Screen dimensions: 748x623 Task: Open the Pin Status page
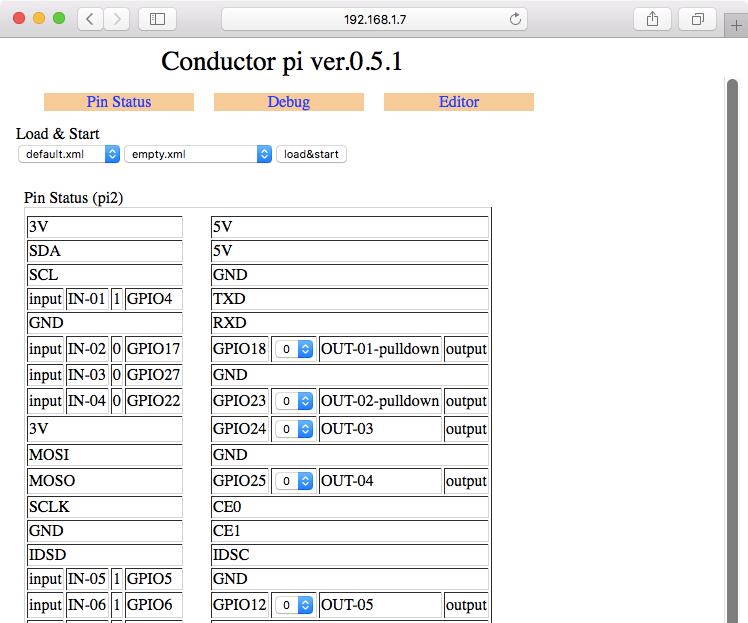click(x=118, y=102)
